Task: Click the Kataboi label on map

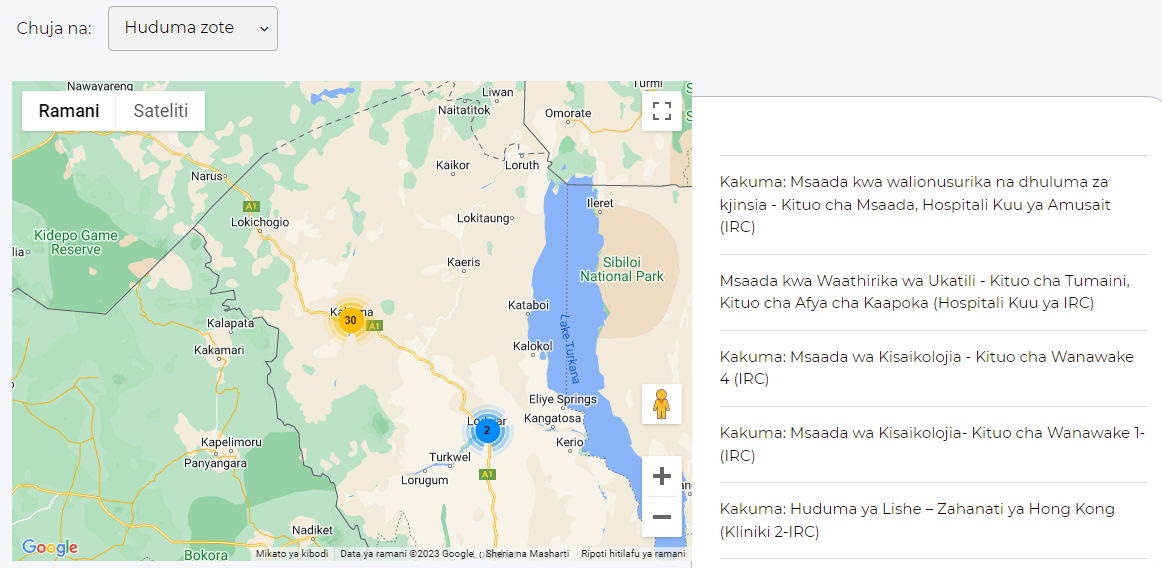Action: [x=528, y=305]
